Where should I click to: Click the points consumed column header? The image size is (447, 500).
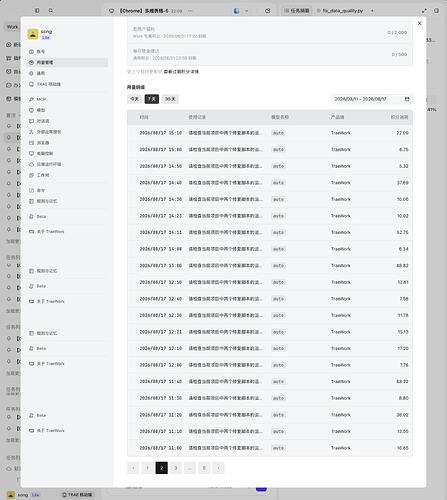(x=400, y=117)
